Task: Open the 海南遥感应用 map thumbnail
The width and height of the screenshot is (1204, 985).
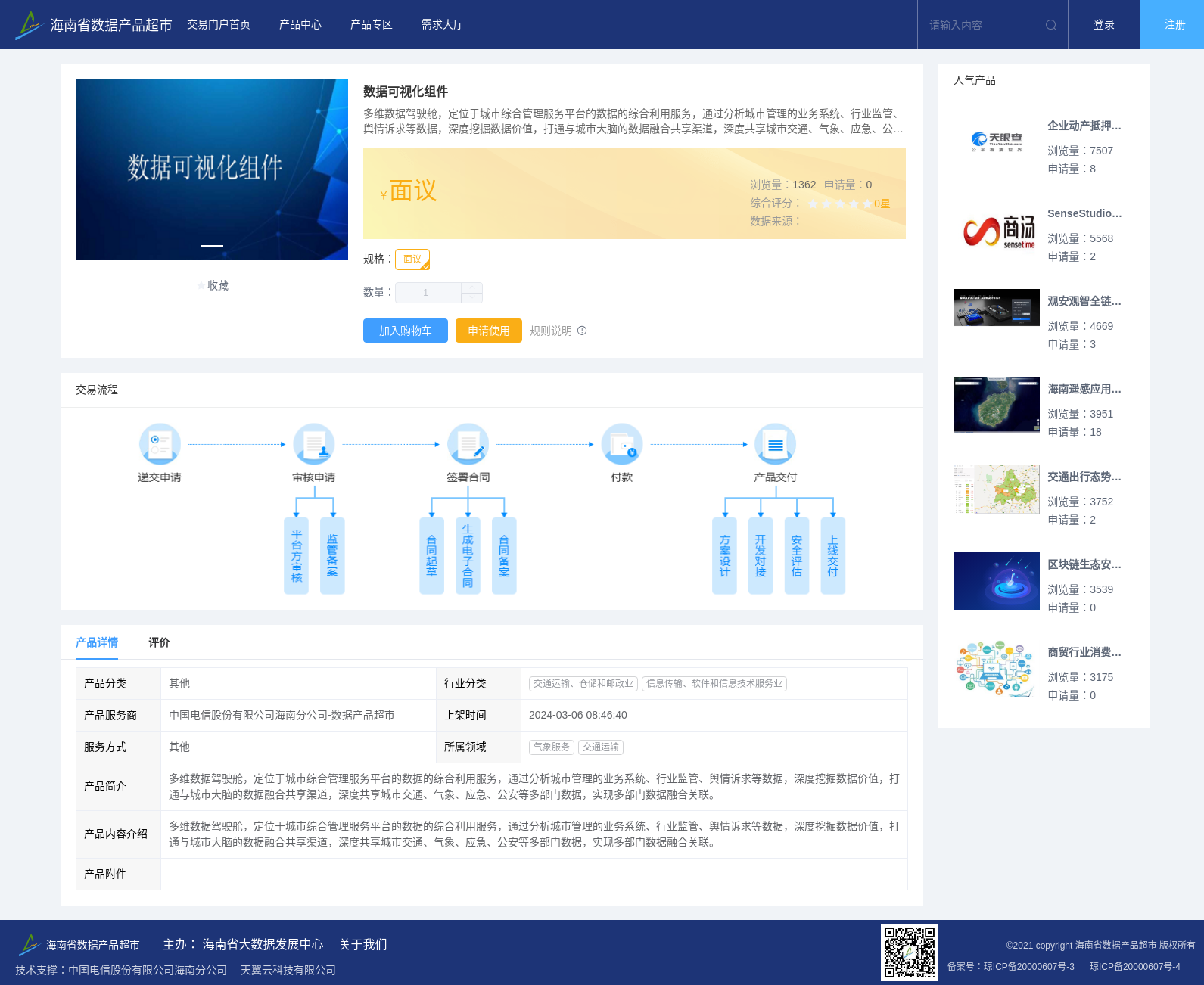Action: (x=997, y=405)
